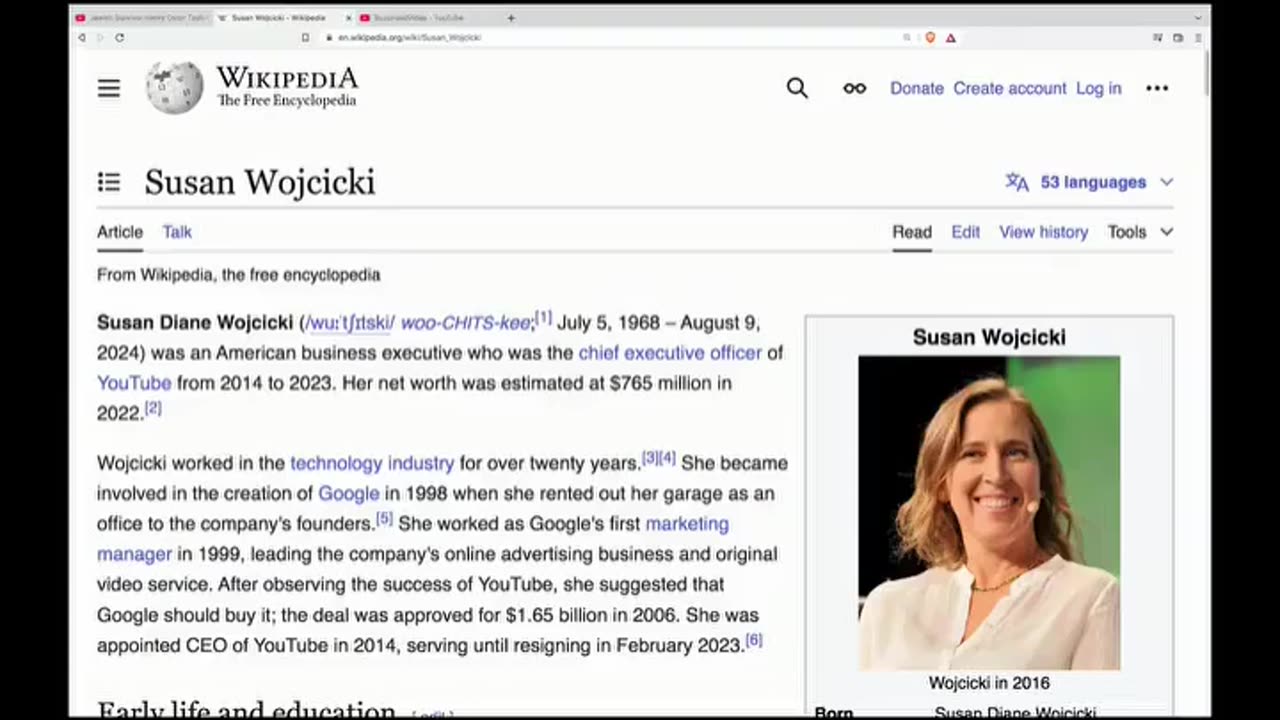Expand the Tools dropdown menu
Viewport: 1280px width, 720px height.
1141,232
